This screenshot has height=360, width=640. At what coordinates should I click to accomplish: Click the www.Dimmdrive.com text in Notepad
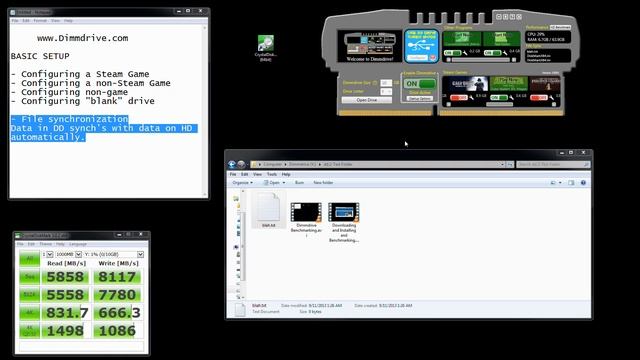82,38
